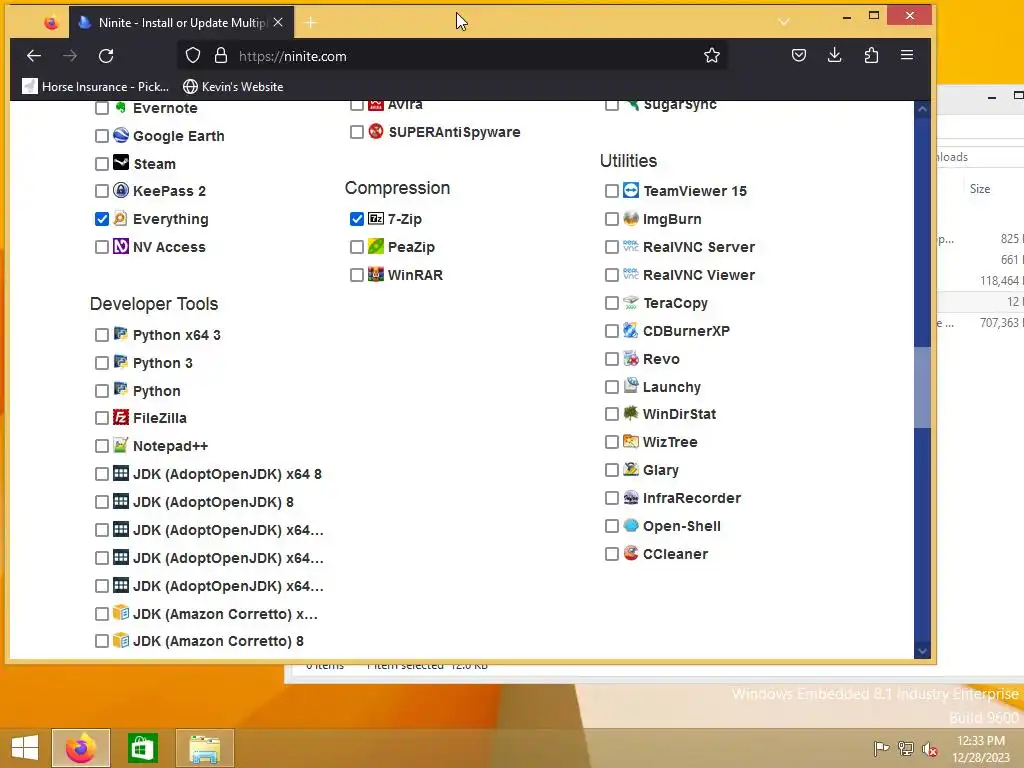Click the WinDirStat tree icon
The height and width of the screenshot is (768, 1024).
point(631,413)
